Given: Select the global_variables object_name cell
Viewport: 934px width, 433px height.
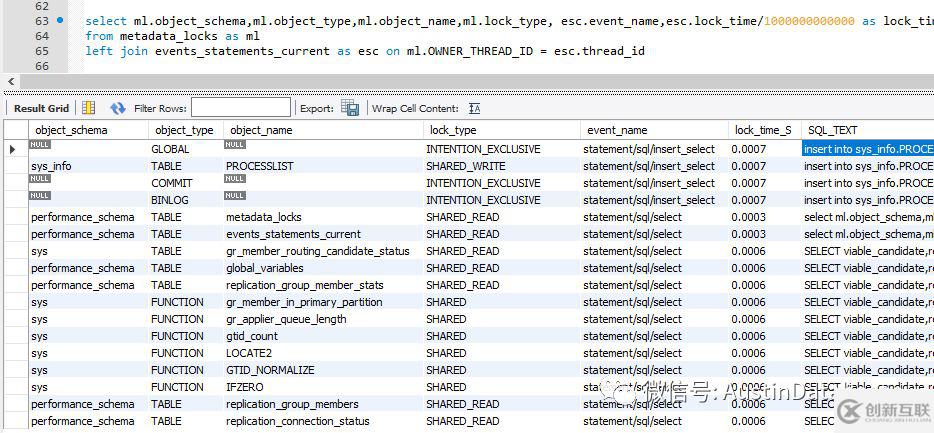Looking at the screenshot, I should coord(323,268).
